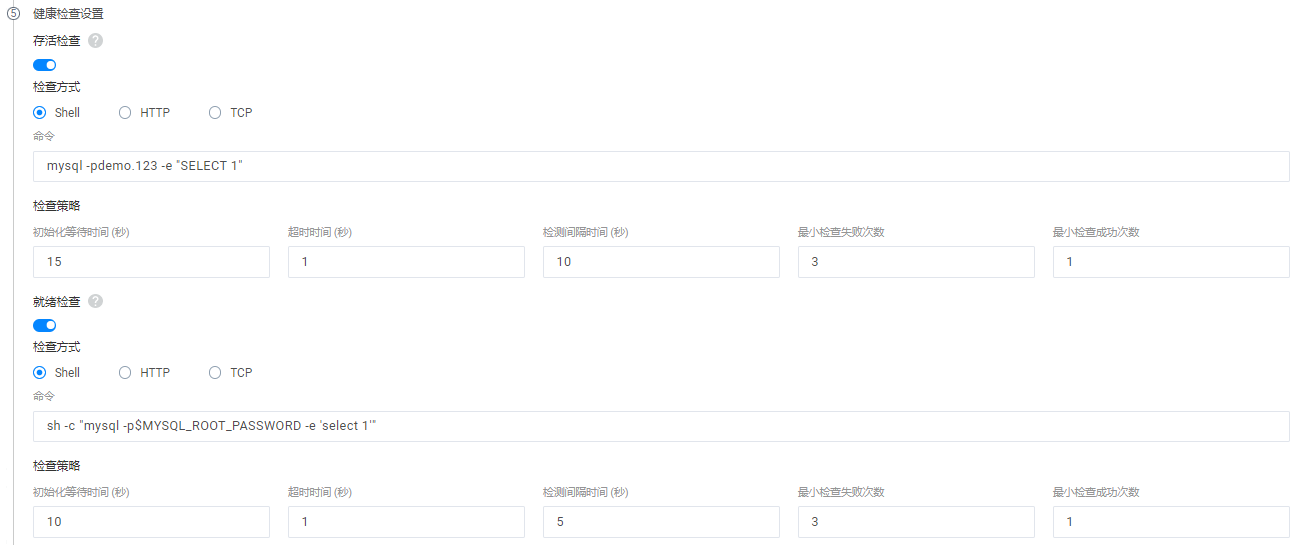Click the sh -c mysql command field

(x=660, y=427)
